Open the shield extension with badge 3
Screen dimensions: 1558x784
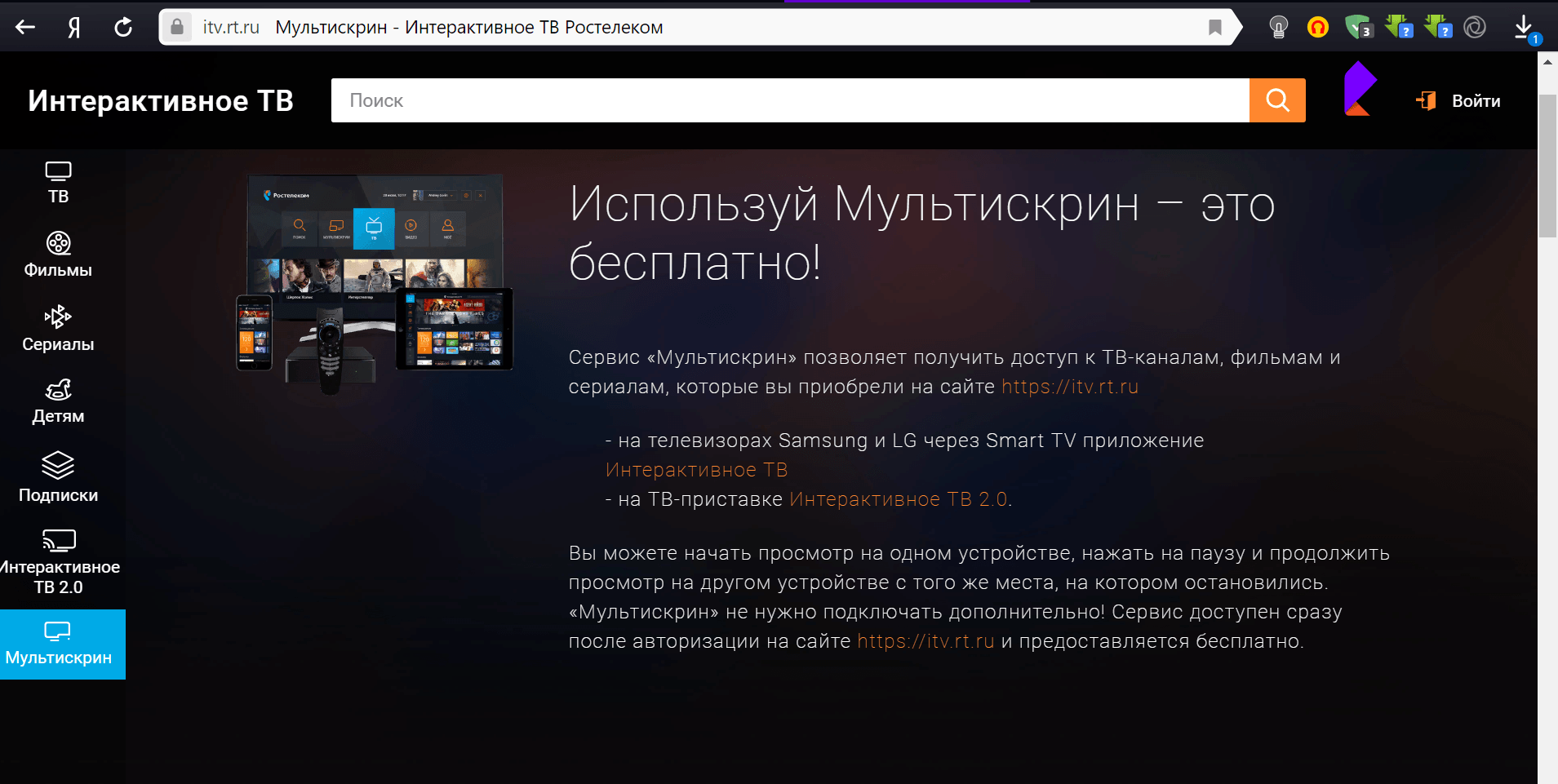[x=1359, y=27]
